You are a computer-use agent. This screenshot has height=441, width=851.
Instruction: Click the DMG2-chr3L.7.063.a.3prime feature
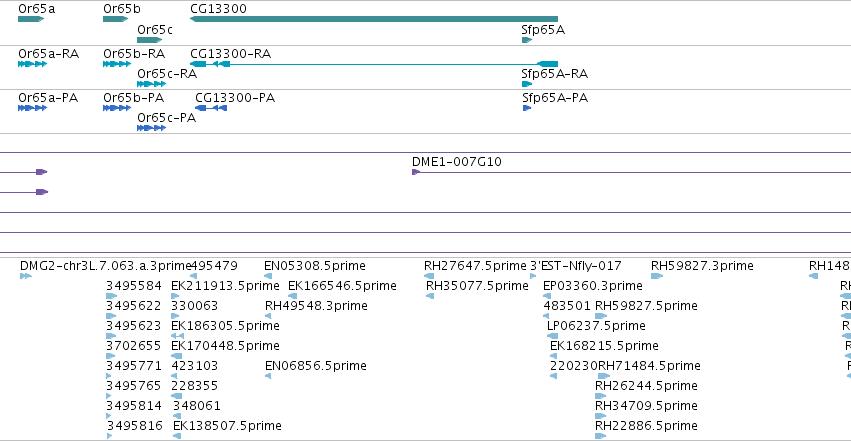click(26, 276)
